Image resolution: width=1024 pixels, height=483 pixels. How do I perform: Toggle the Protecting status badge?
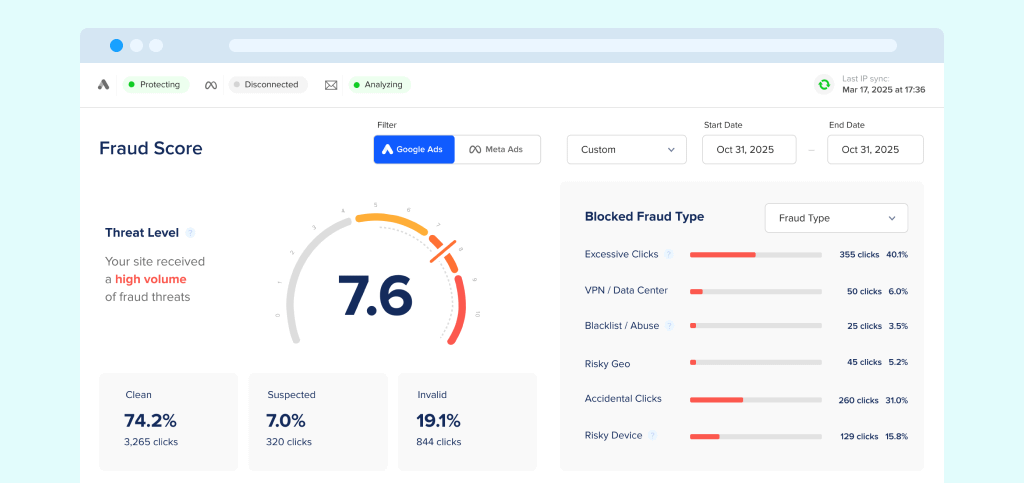click(x=155, y=85)
